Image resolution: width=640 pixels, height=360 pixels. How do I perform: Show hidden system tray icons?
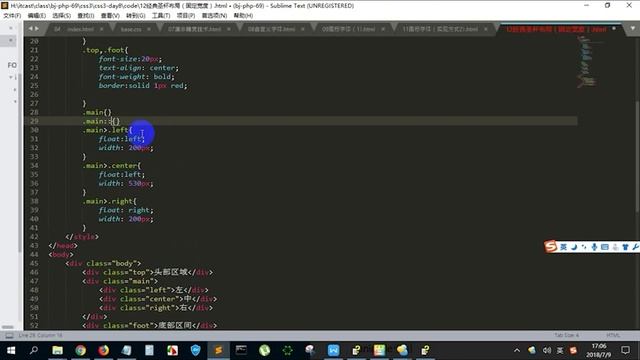pyautogui.click(x=517, y=350)
